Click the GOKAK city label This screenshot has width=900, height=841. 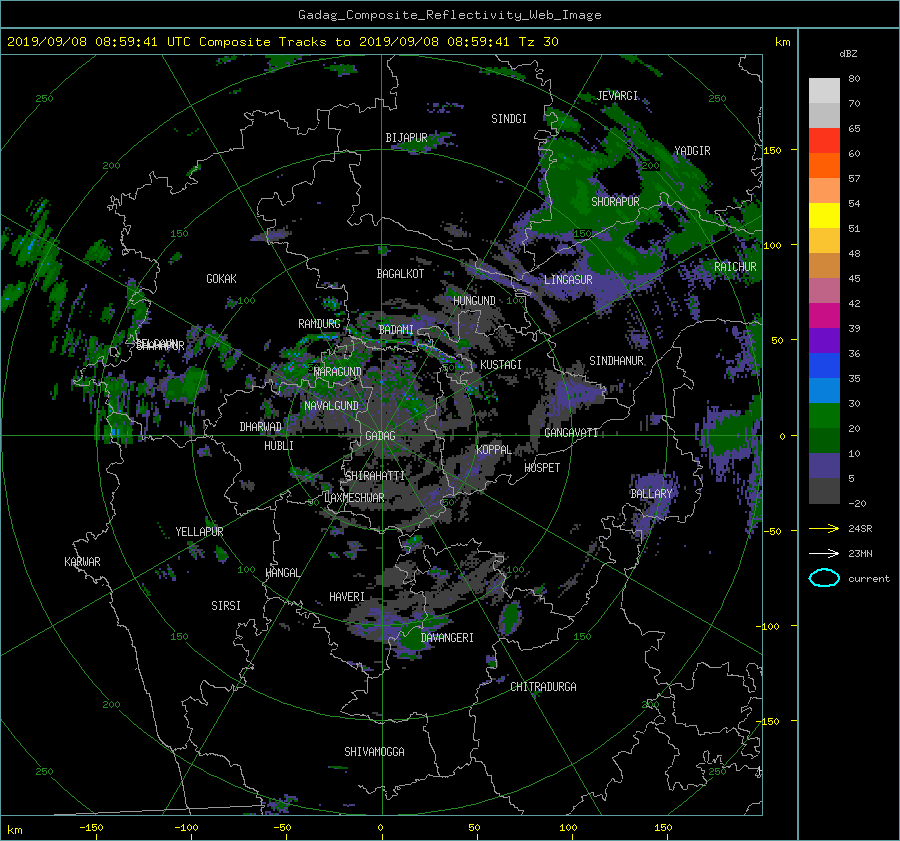pyautogui.click(x=221, y=278)
